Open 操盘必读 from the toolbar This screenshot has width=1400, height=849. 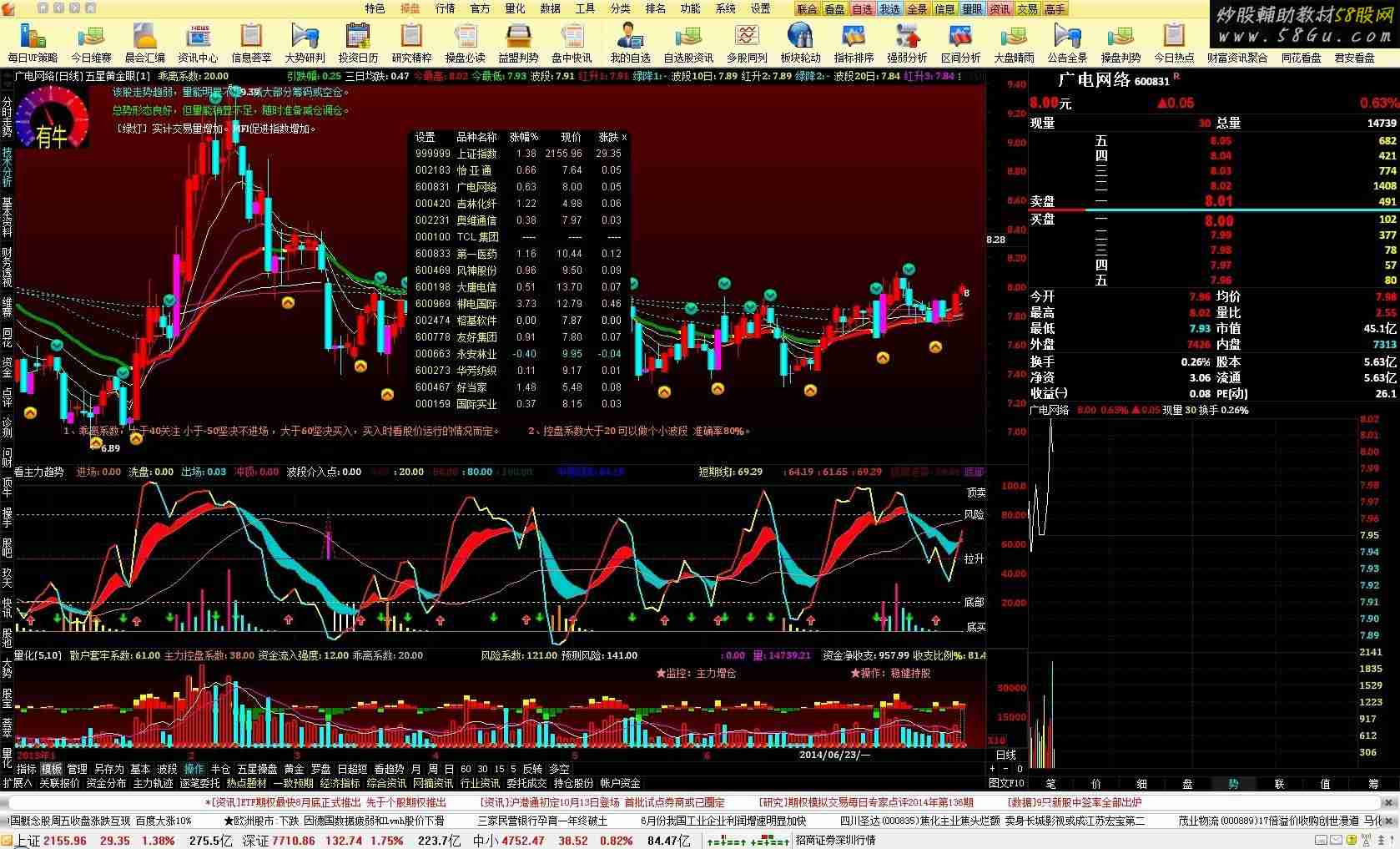465,43
